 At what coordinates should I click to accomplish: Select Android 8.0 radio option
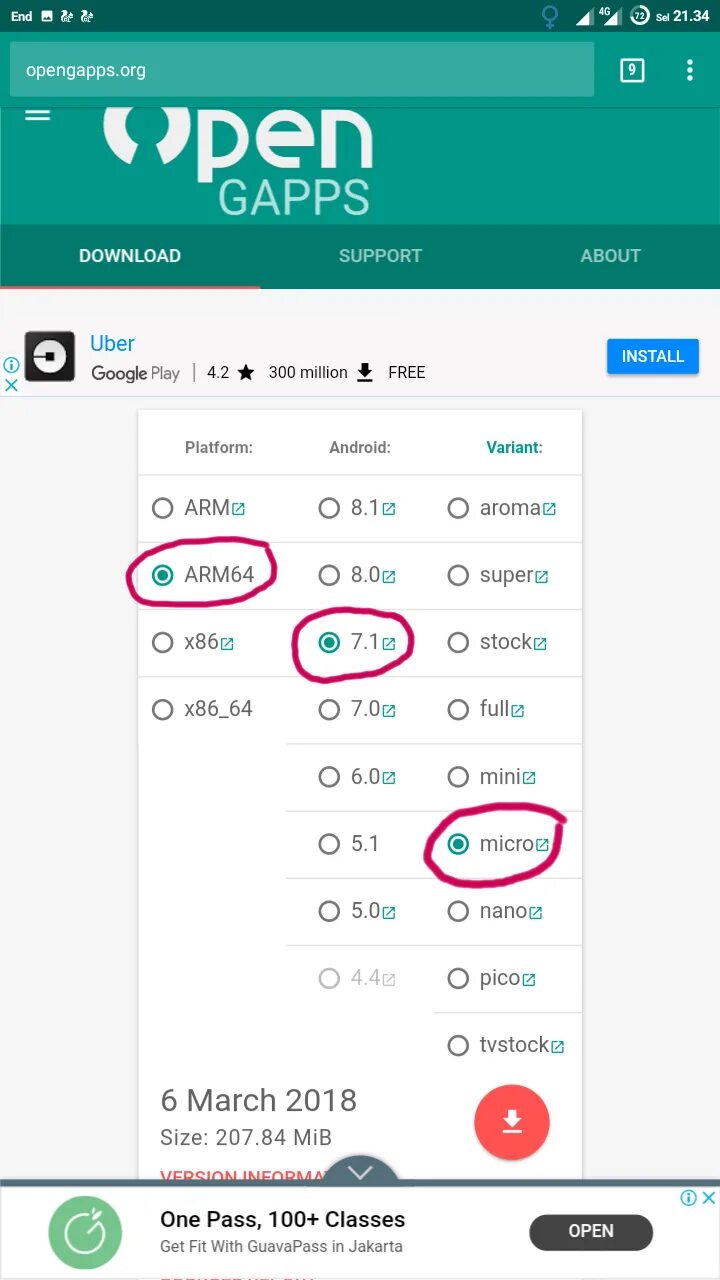329,575
